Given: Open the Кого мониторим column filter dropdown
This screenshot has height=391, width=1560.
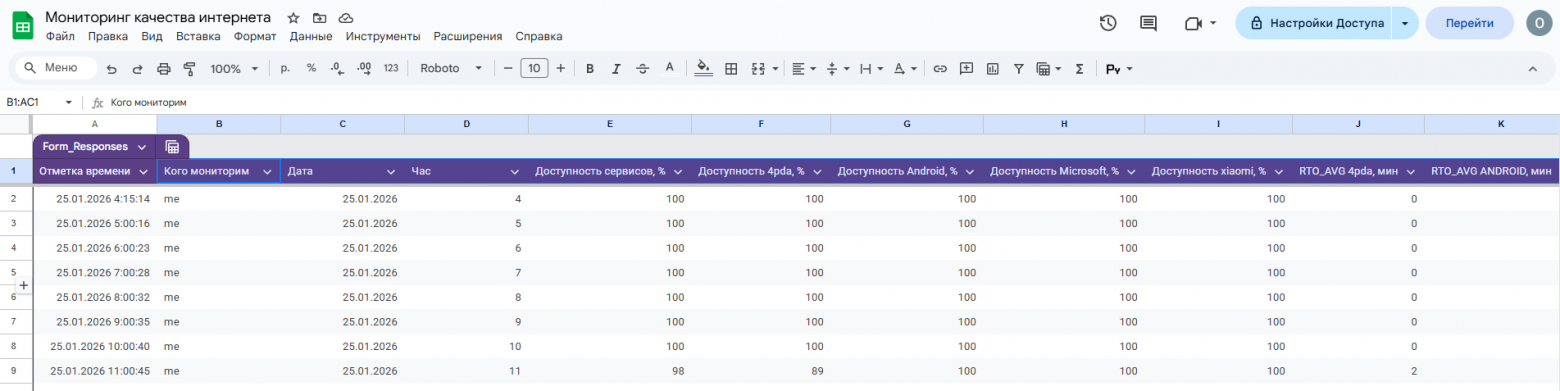Looking at the screenshot, I should coord(267,172).
